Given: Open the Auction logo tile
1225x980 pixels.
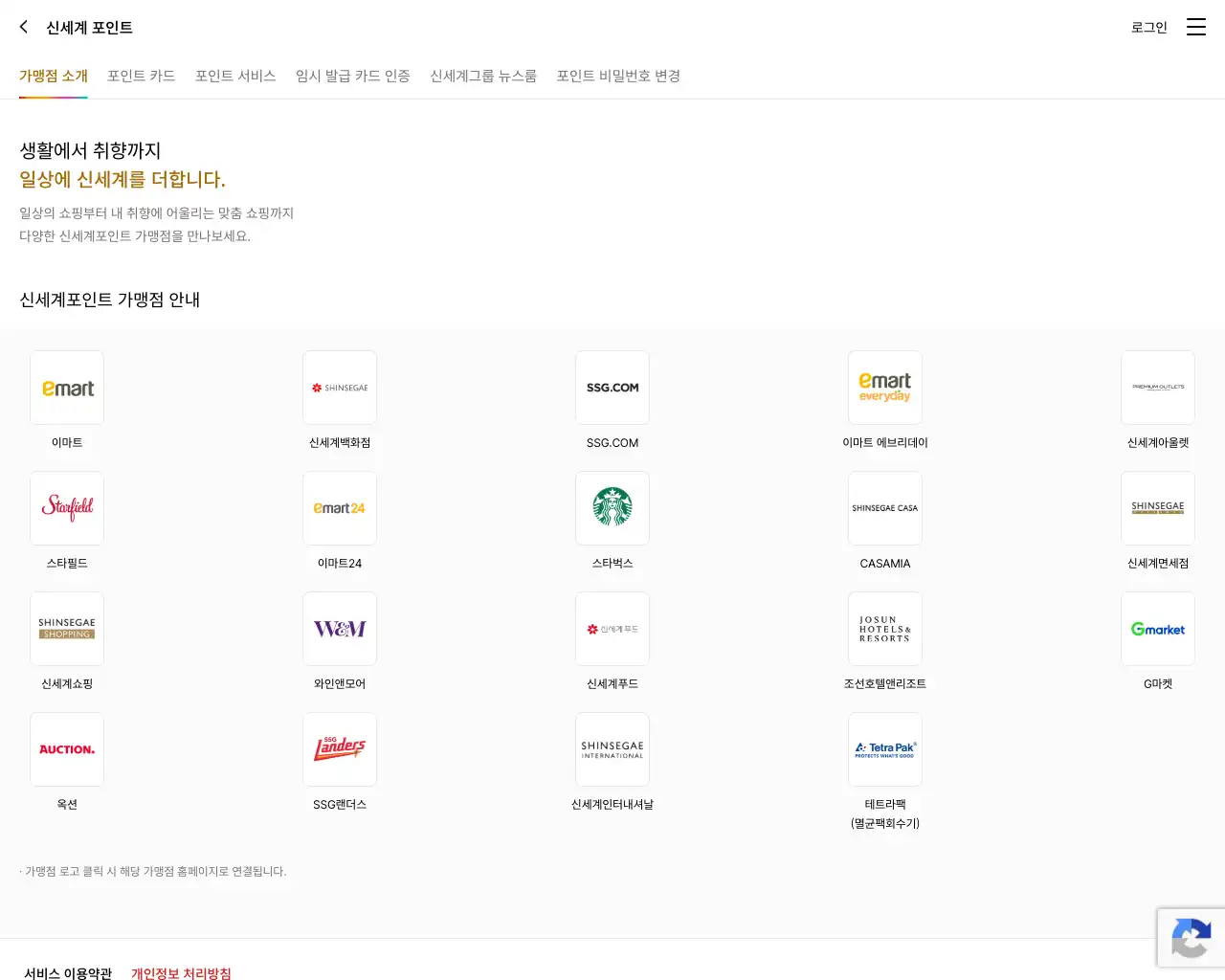Looking at the screenshot, I should click(67, 749).
